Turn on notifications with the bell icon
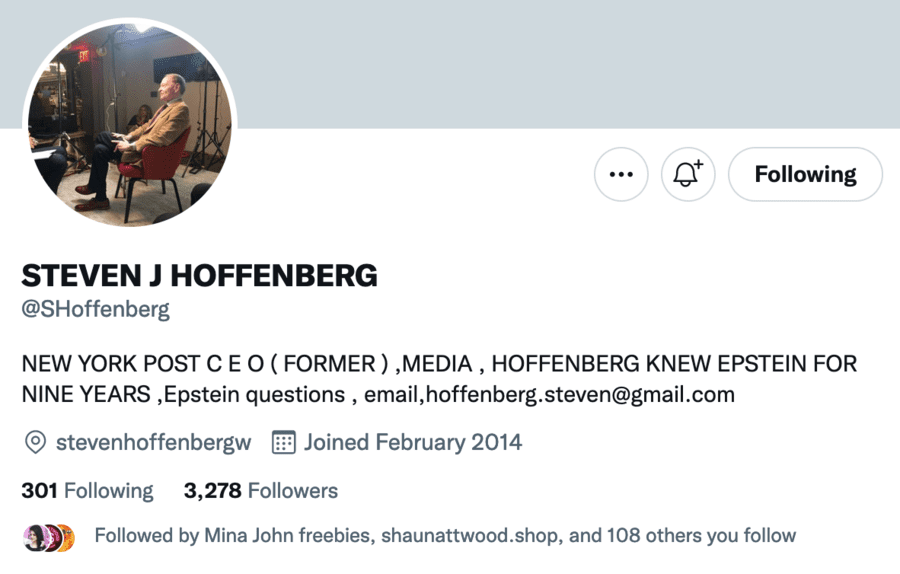Screen dimensions: 900x574 pos(688,175)
